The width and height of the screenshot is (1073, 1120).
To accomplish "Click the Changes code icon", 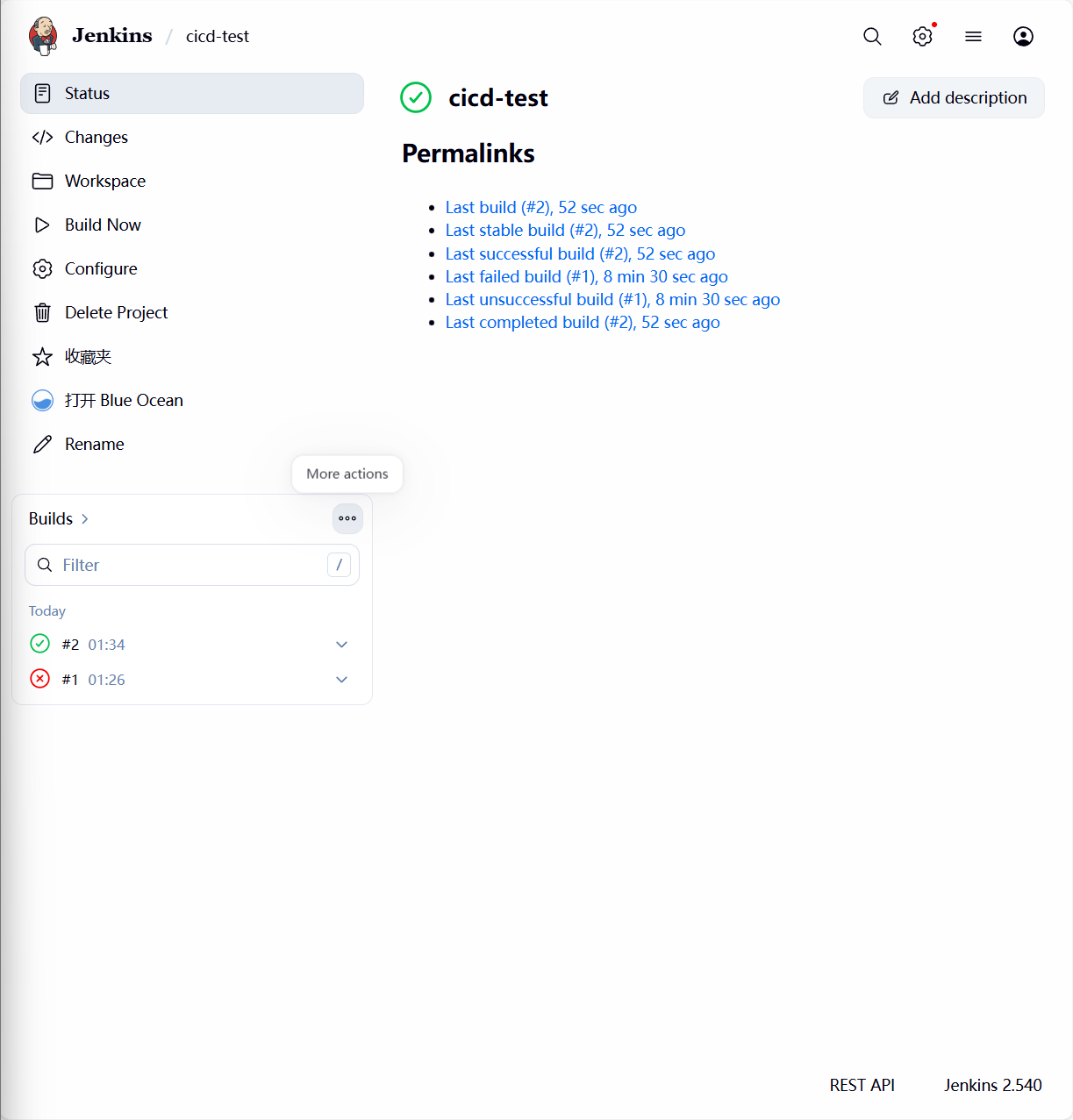I will pyautogui.click(x=42, y=137).
